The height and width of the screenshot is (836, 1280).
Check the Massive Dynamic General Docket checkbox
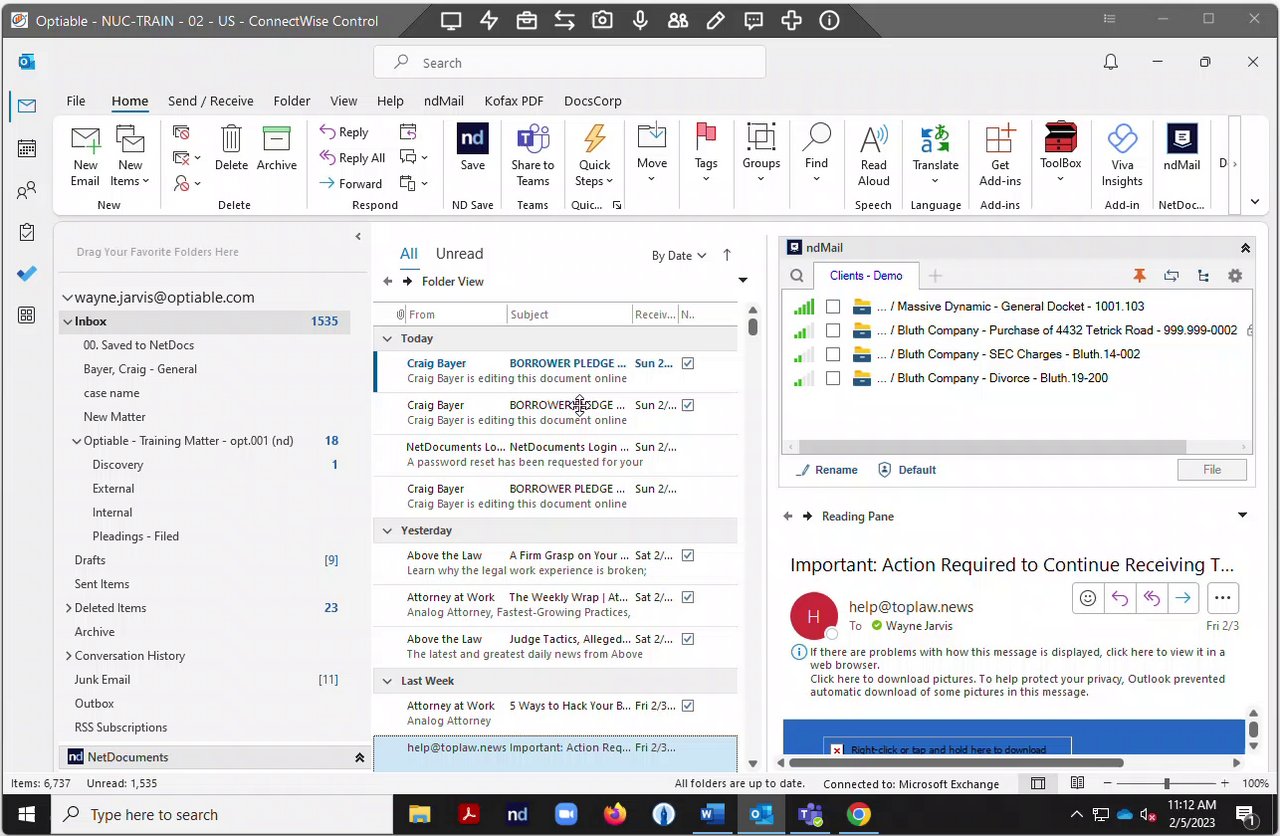833,307
